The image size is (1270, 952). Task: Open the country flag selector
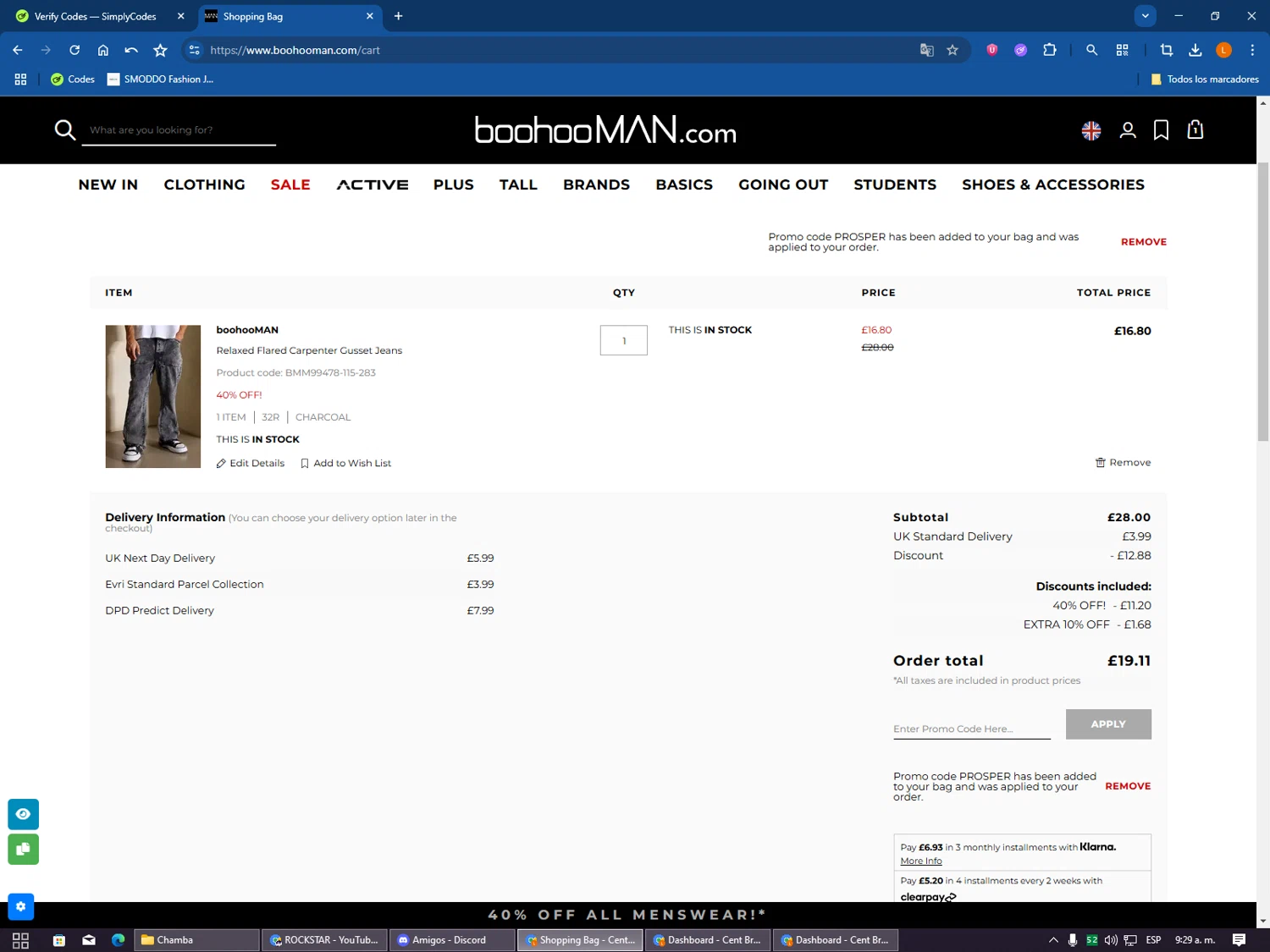[1091, 130]
